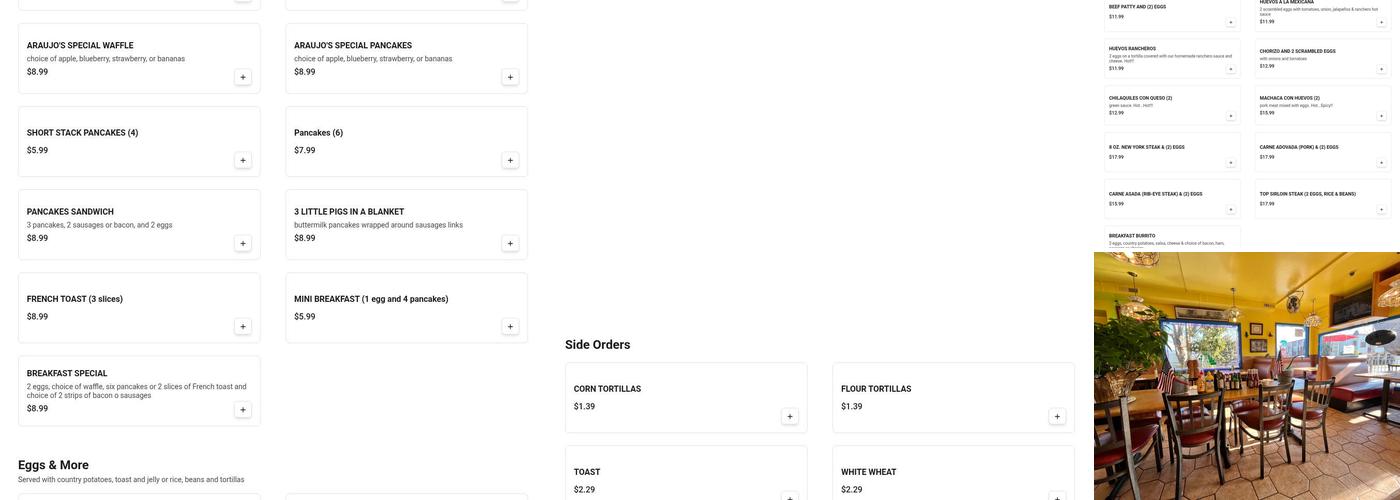
Task: Add Araujo's Special Pancakes with plus icon
Action: [510, 77]
